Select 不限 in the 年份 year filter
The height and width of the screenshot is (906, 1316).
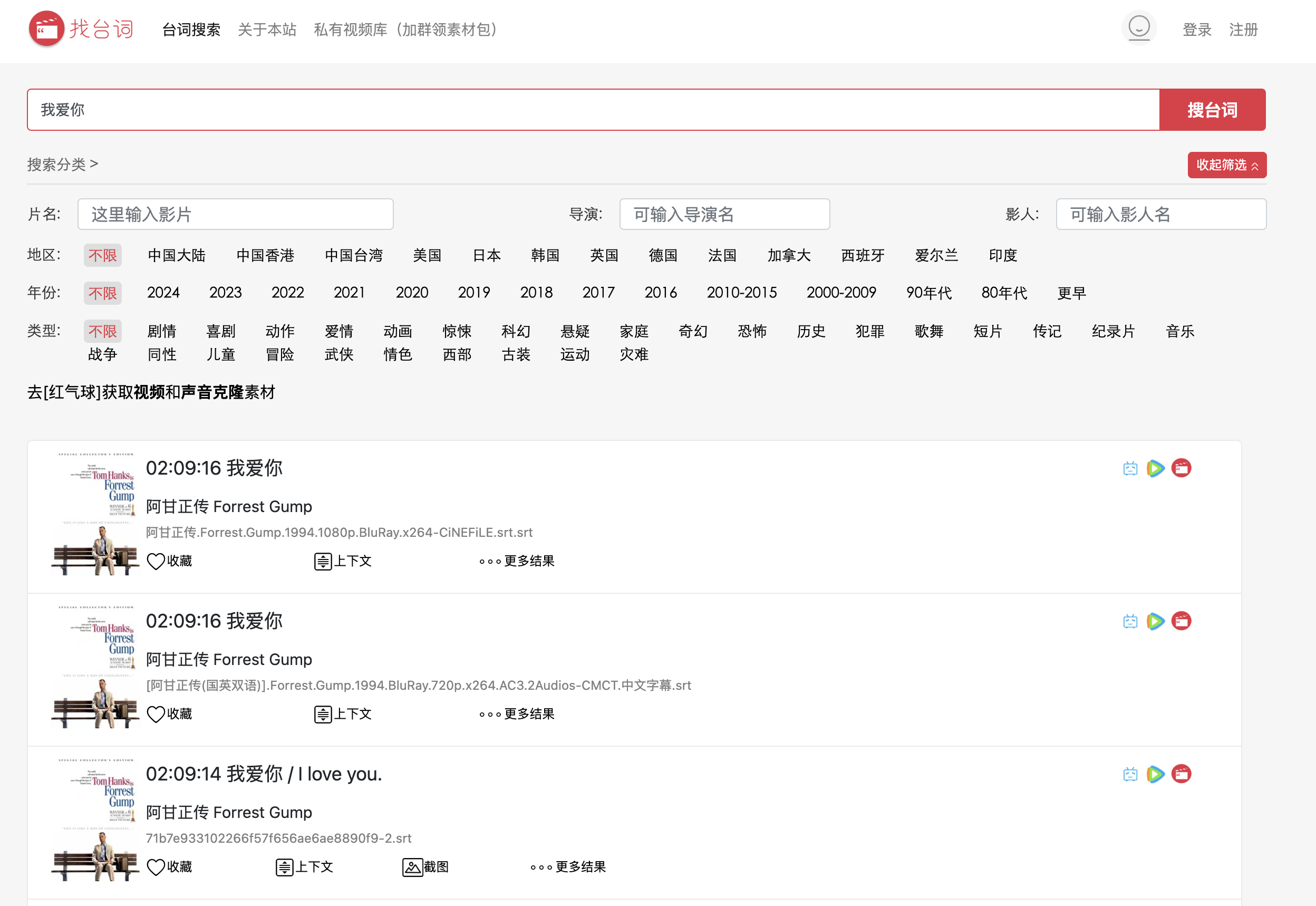pos(103,294)
